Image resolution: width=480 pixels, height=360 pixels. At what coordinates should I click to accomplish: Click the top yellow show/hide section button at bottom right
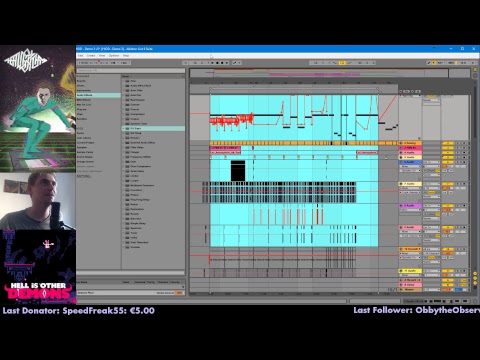(475, 274)
